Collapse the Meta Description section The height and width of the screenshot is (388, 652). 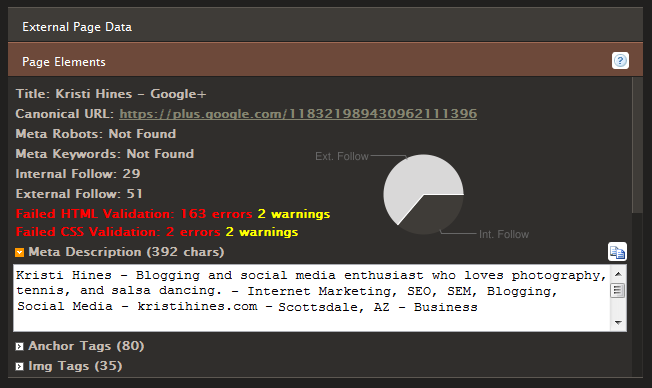click(20, 252)
